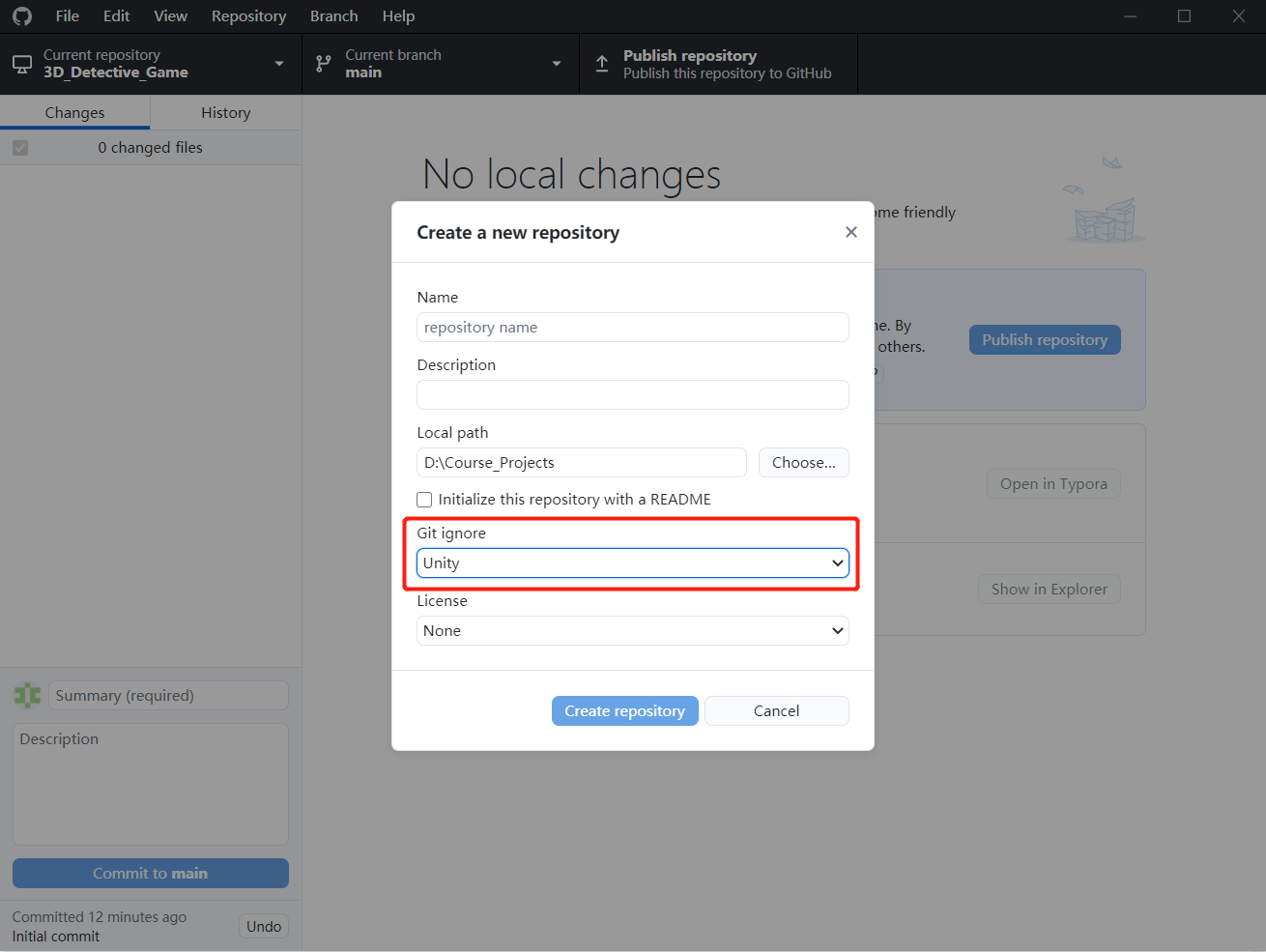Cancel the new repository dialog
Viewport: 1266px width, 952px height.
[x=776, y=710]
